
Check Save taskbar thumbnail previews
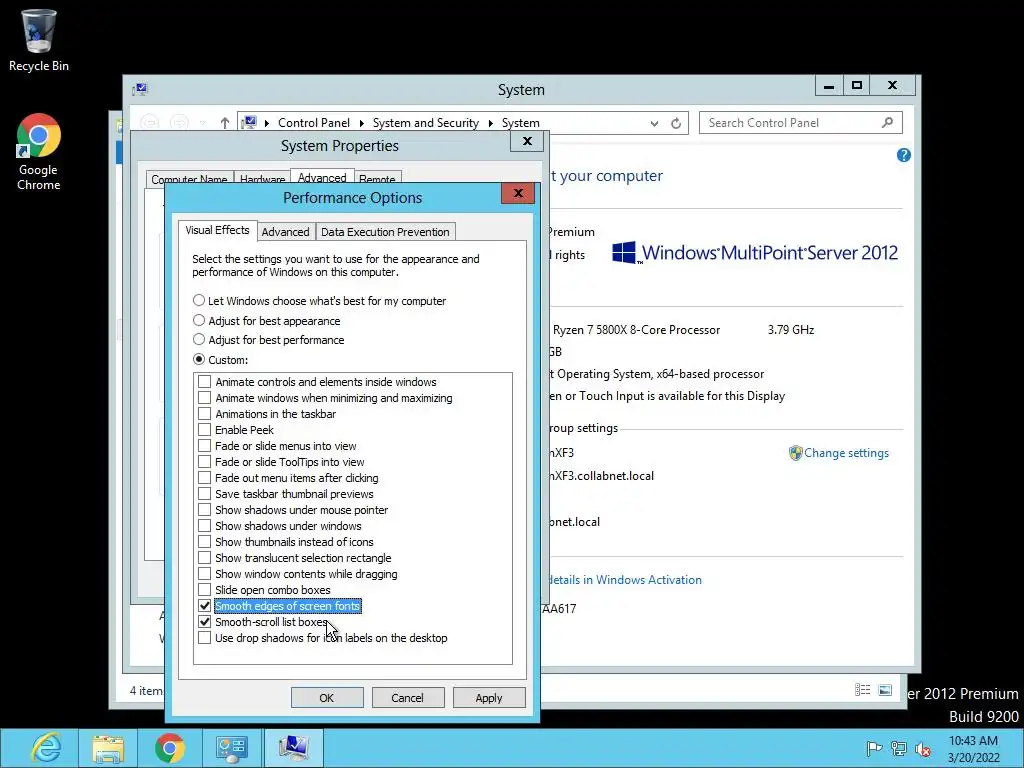pyautogui.click(x=204, y=494)
